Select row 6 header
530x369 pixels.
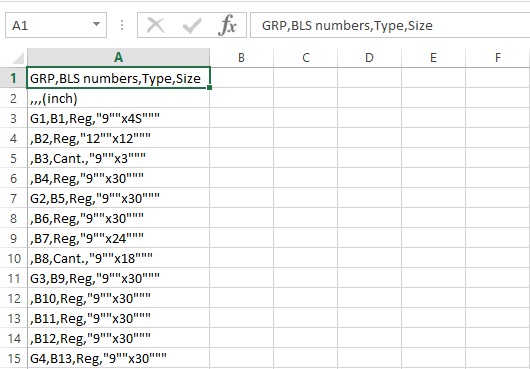(14, 178)
